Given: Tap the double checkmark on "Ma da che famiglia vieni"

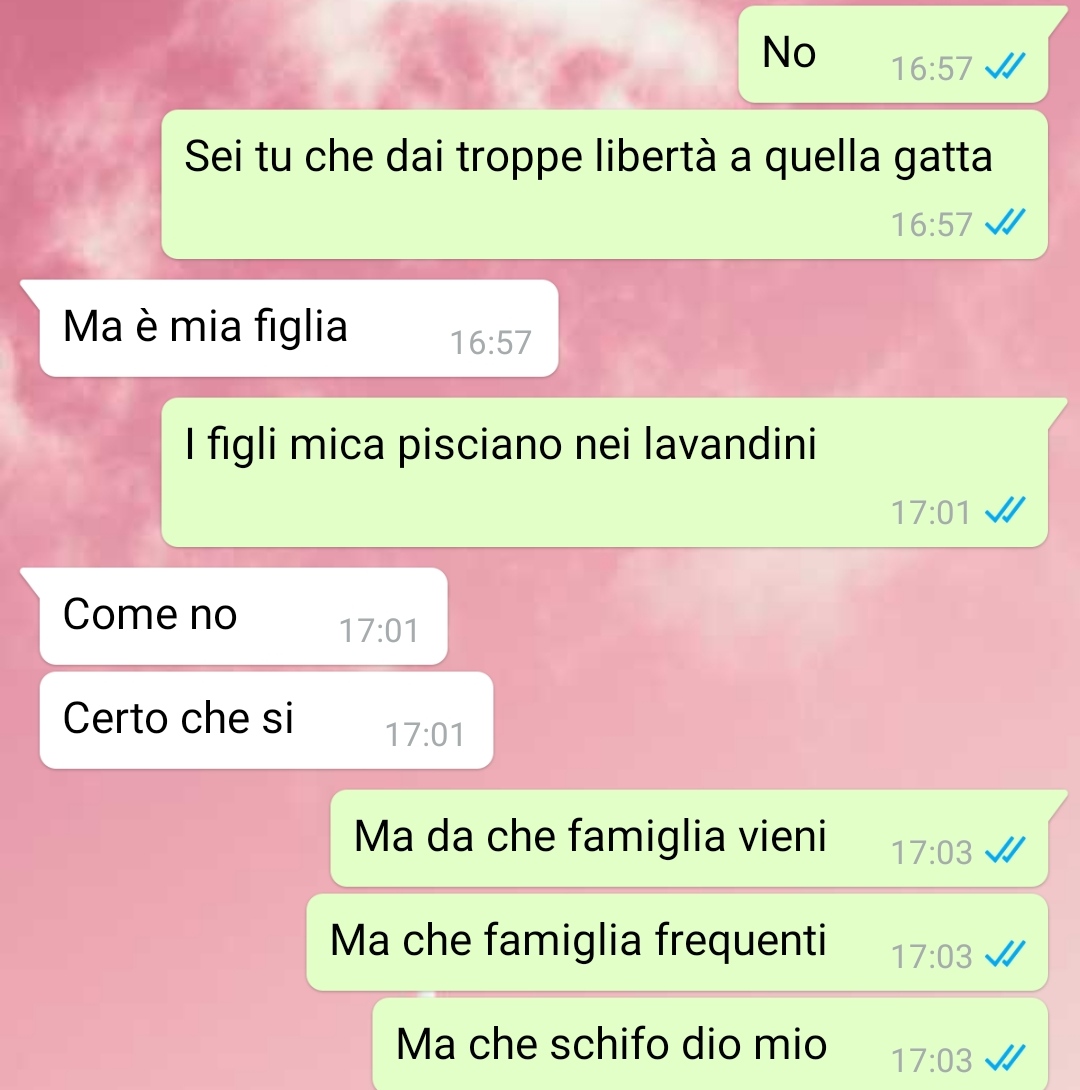Looking at the screenshot, I should click(1005, 851).
